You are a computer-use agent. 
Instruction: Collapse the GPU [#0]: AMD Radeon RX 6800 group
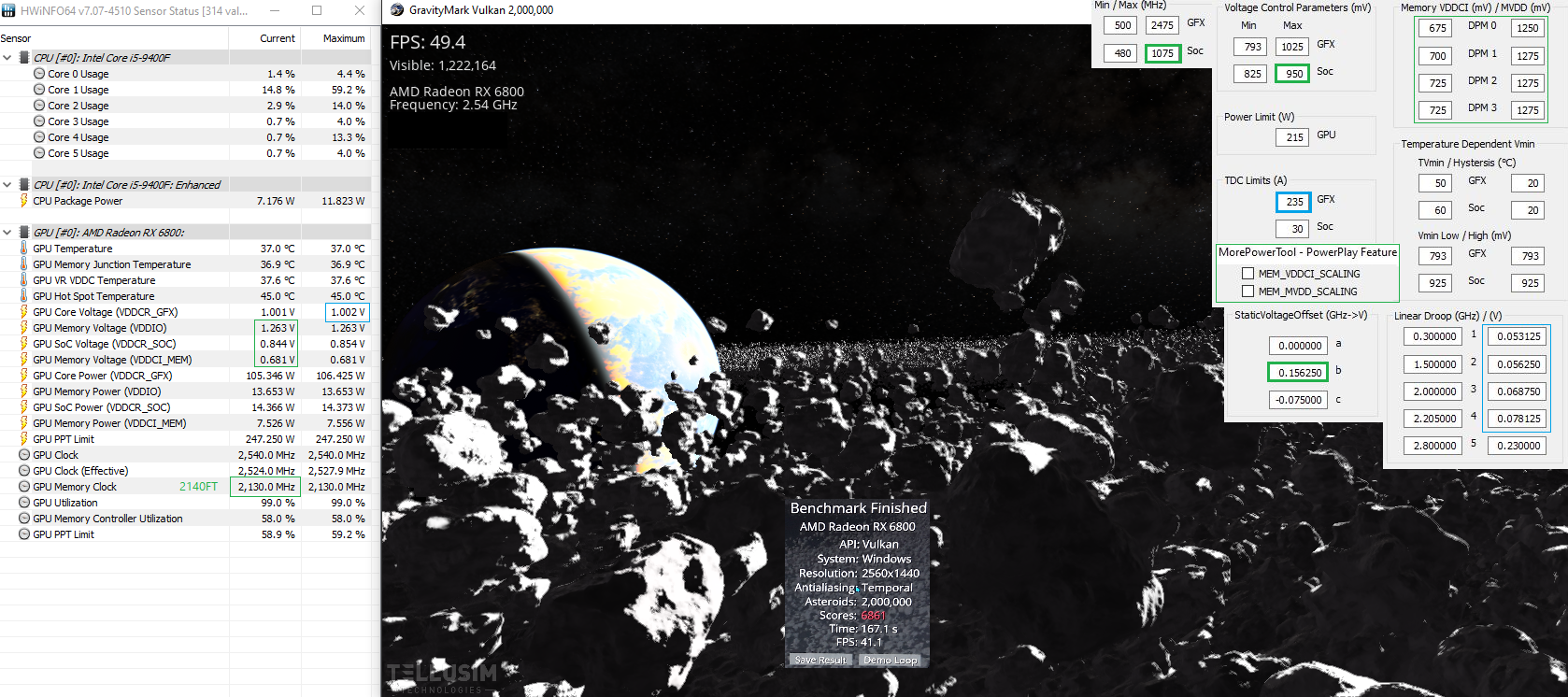click(7, 233)
